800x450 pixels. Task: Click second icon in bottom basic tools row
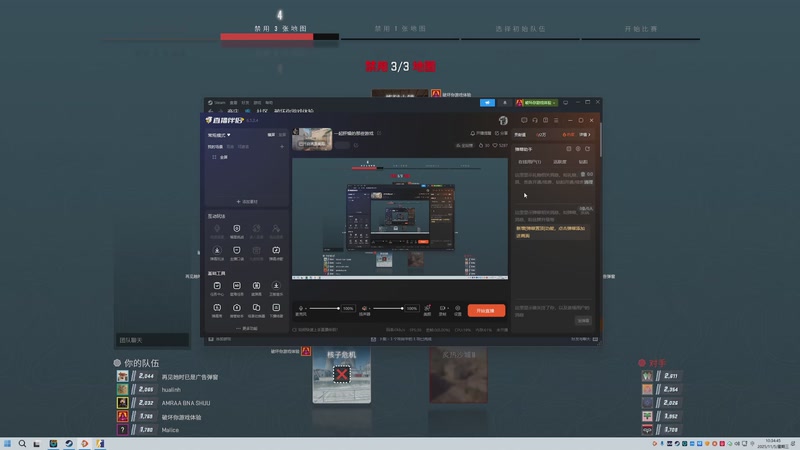[x=237, y=308]
